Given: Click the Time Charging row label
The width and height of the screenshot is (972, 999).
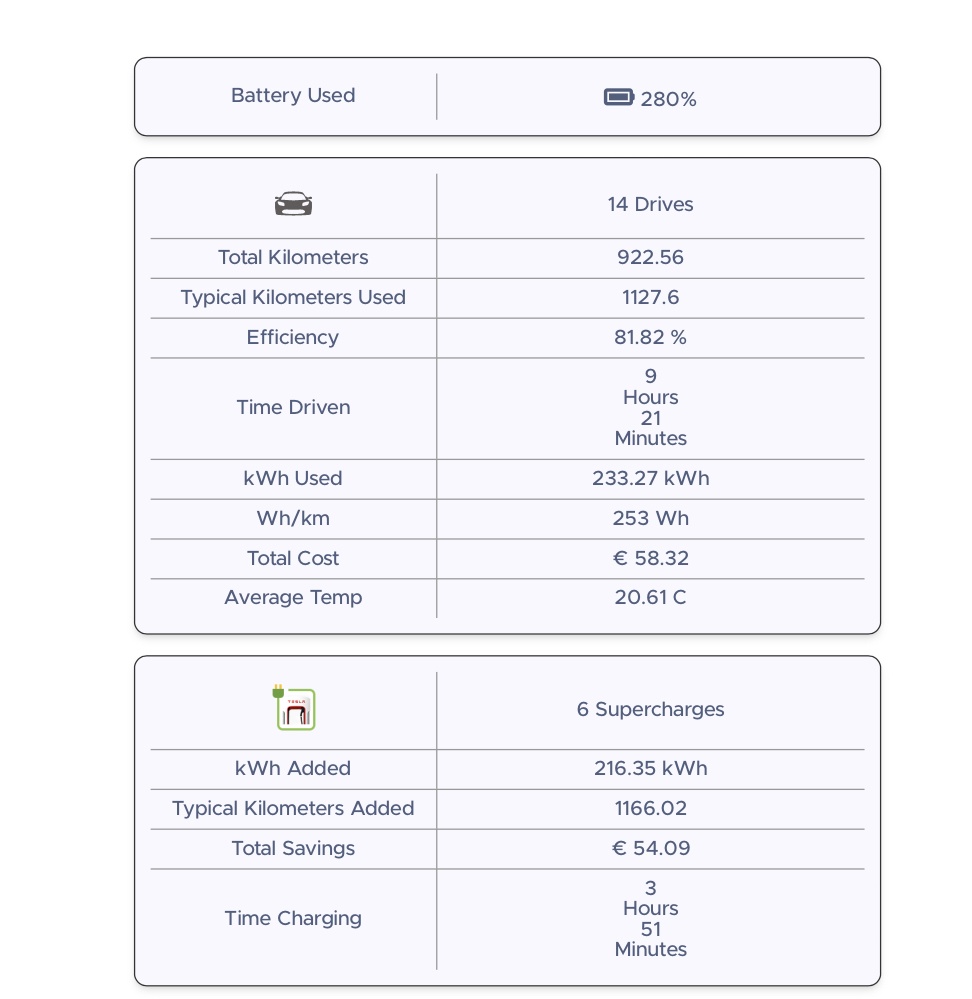Looking at the screenshot, I should coord(293,919).
